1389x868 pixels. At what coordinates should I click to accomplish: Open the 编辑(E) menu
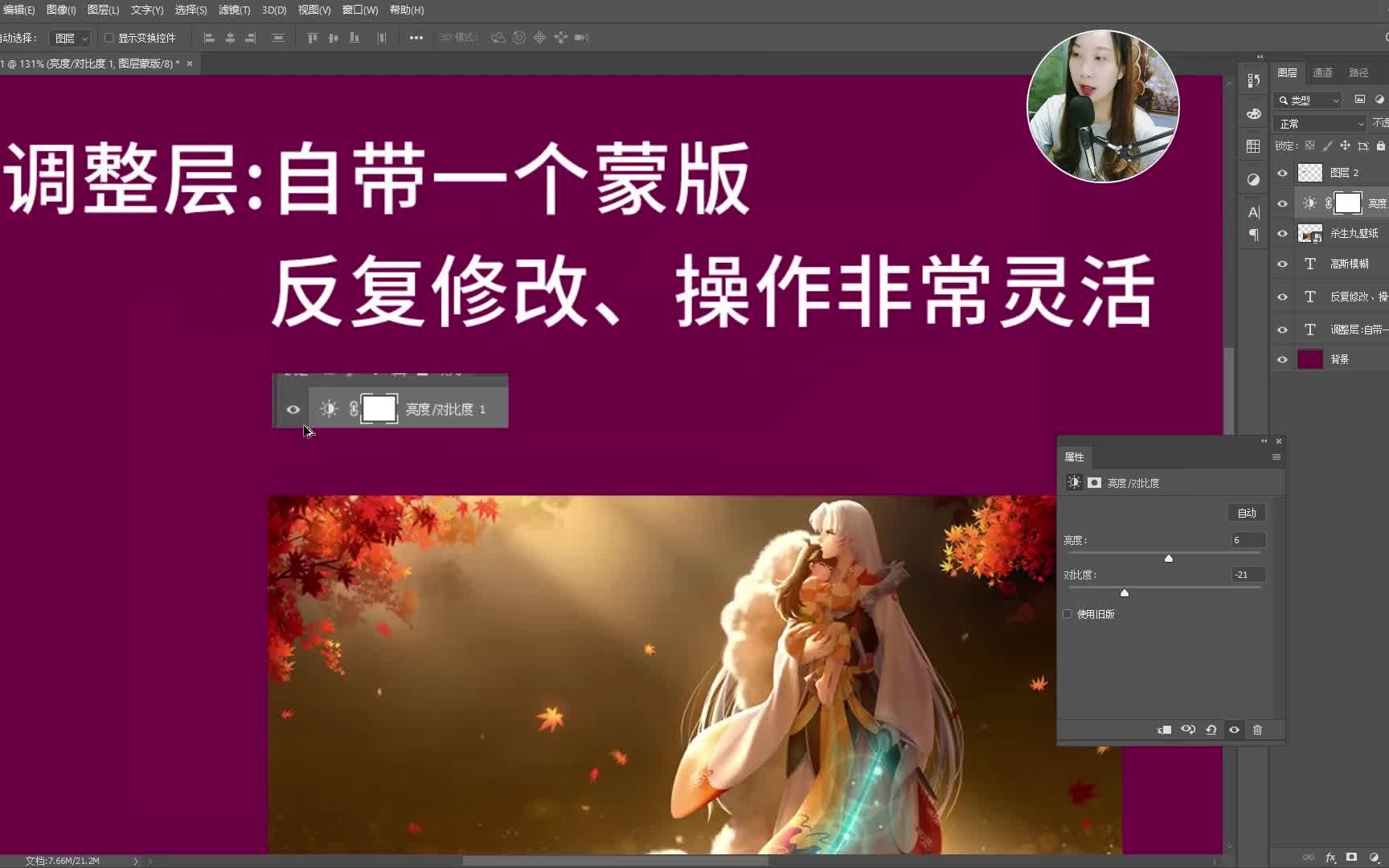click(x=18, y=10)
